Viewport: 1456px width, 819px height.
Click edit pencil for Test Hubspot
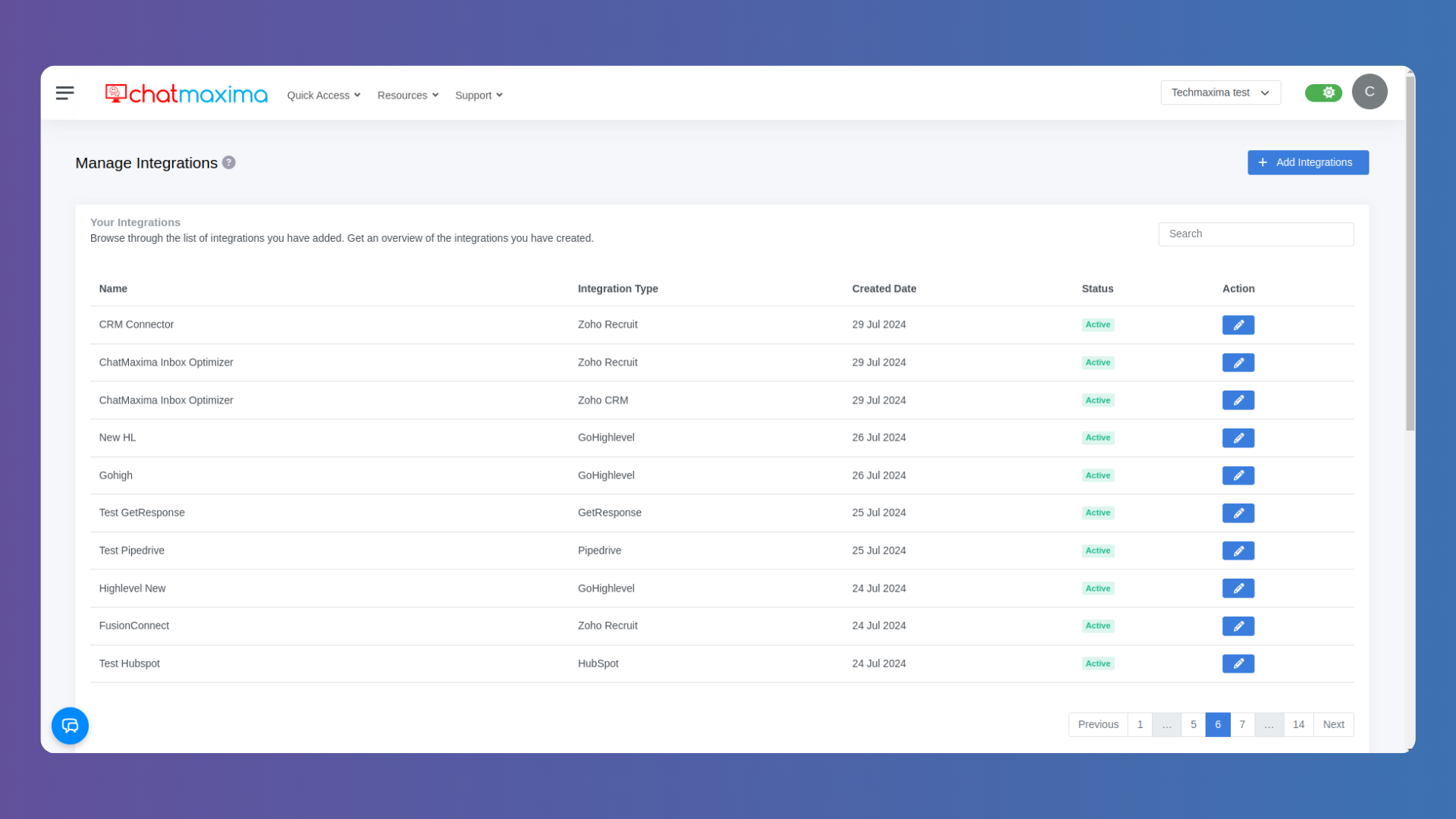click(1238, 664)
